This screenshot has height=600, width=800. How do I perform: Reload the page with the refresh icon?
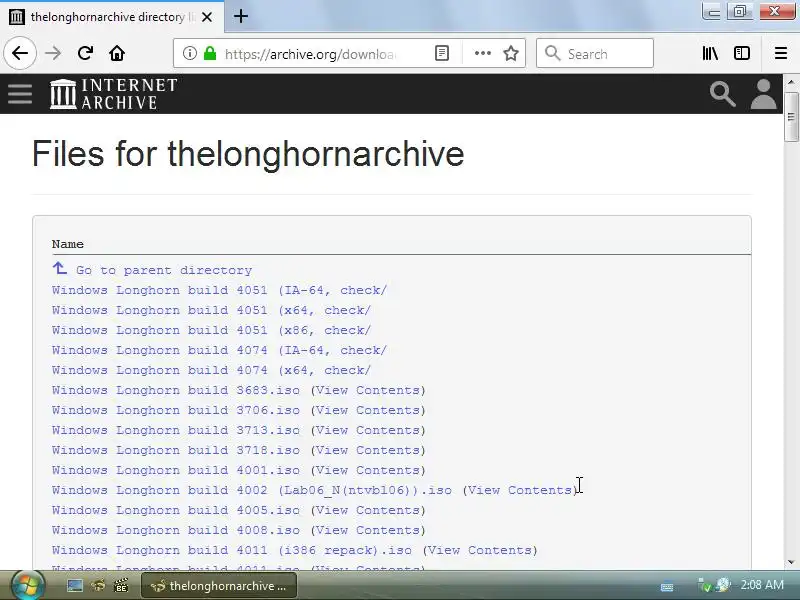85,53
